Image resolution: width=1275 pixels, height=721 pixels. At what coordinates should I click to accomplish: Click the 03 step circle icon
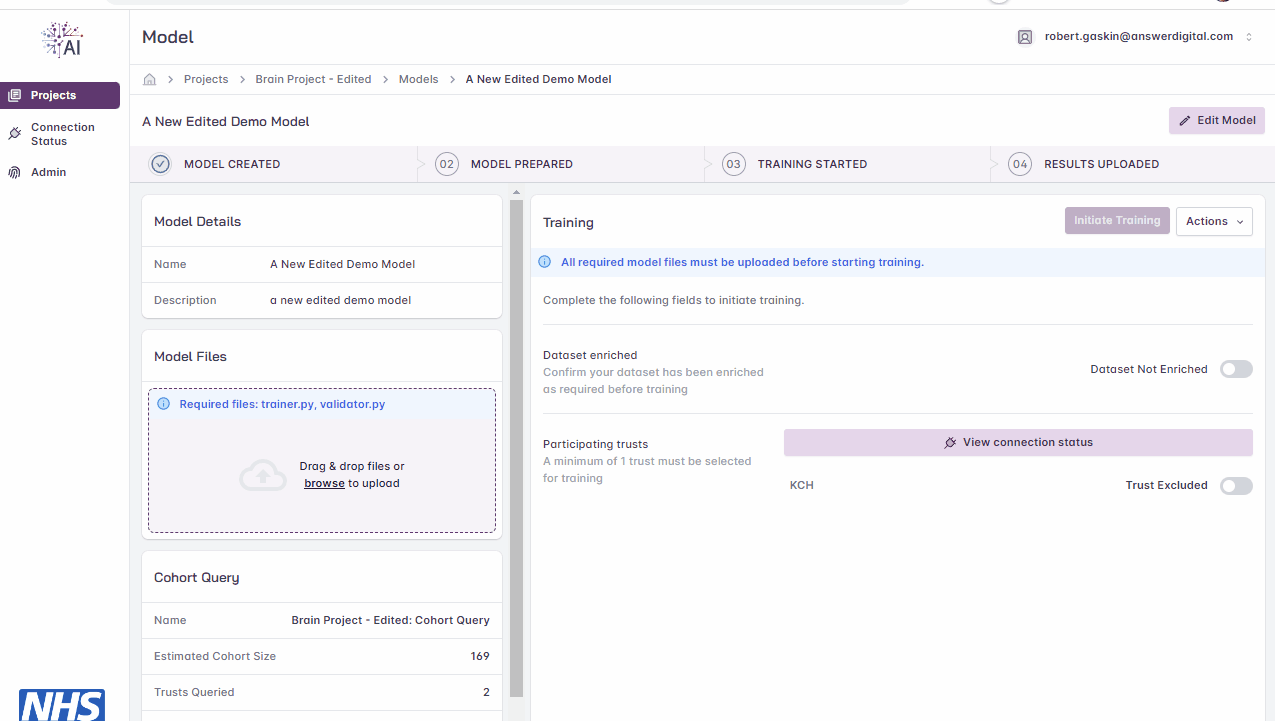click(734, 164)
